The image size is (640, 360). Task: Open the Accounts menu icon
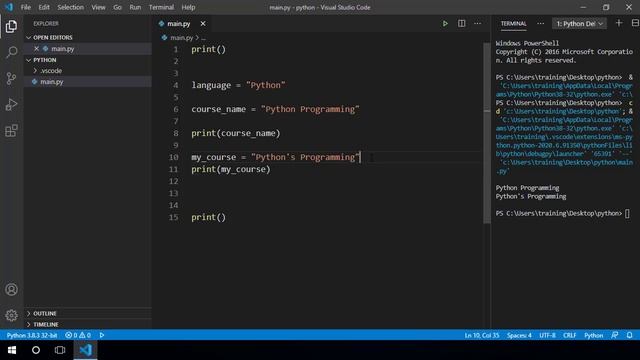(x=11, y=289)
